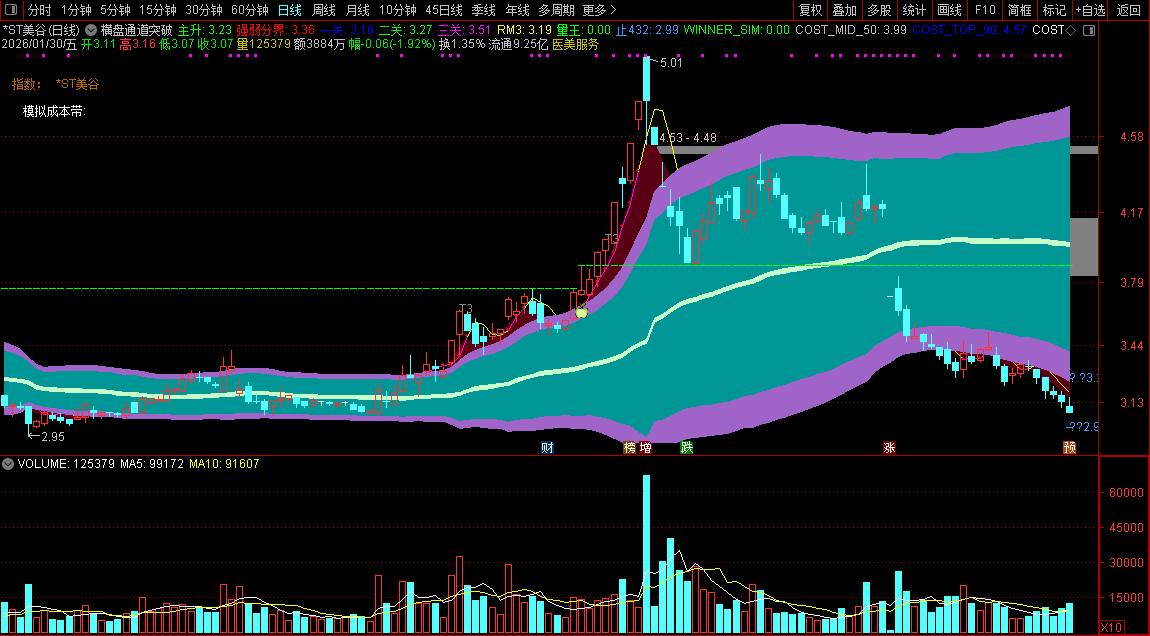Expand the 更多 period menu

coord(599,10)
